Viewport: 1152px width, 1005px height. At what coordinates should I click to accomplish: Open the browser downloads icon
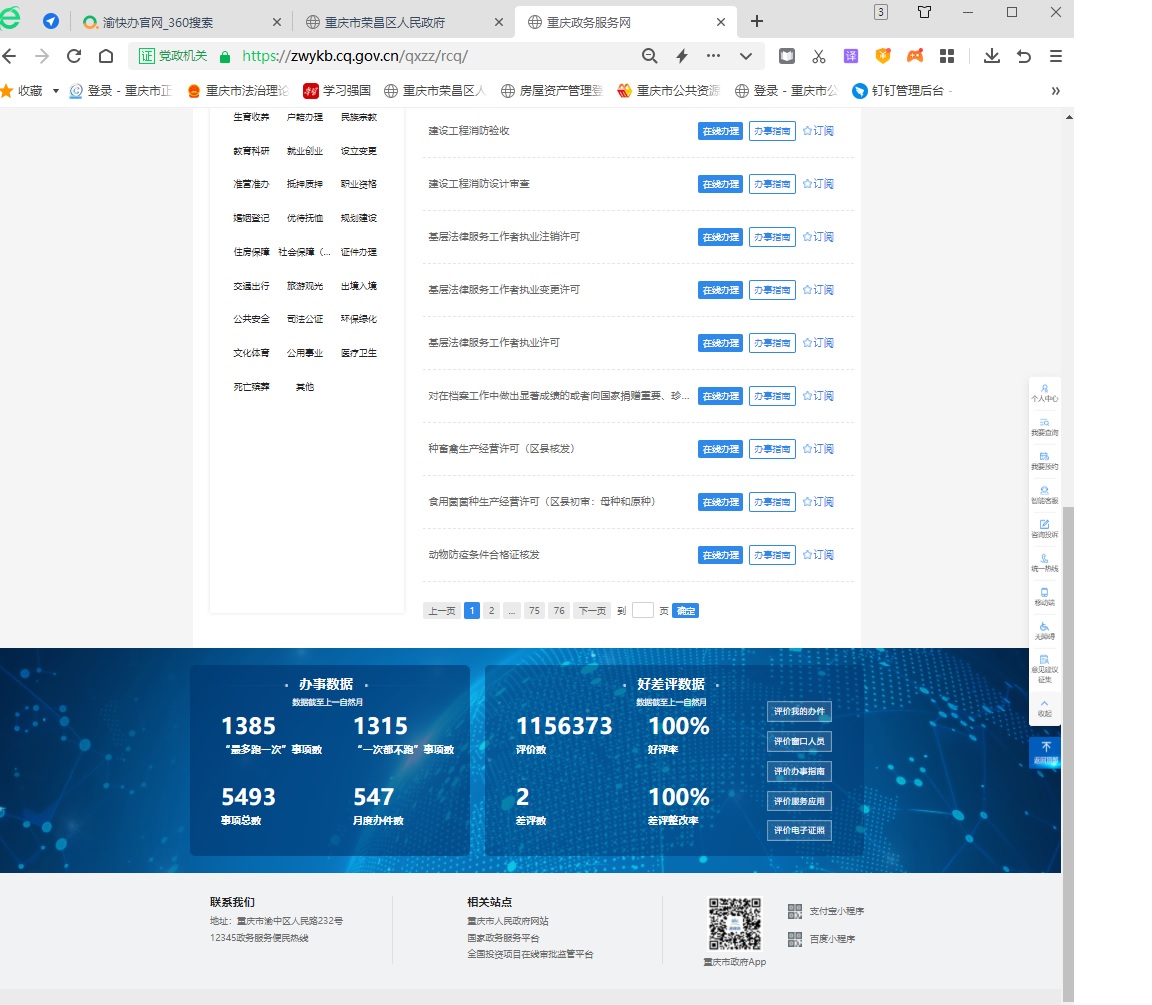click(x=992, y=56)
